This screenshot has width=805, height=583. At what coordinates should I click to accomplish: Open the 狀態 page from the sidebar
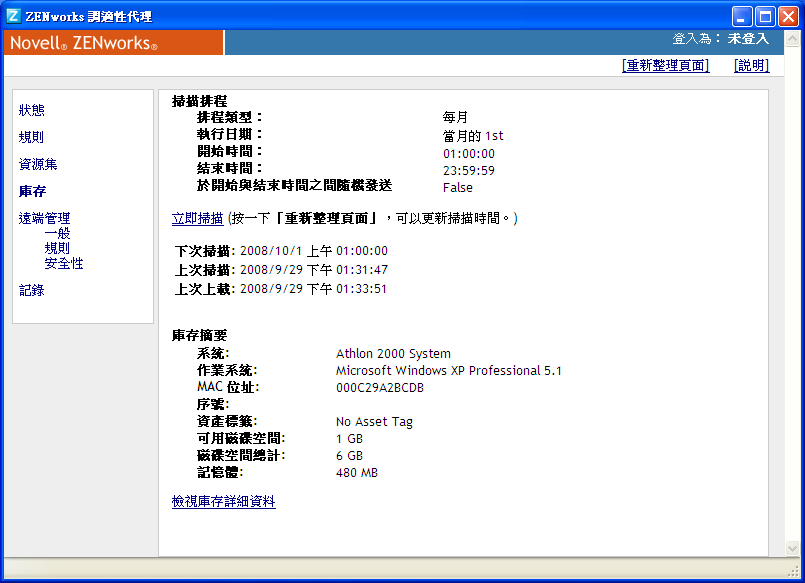point(31,110)
